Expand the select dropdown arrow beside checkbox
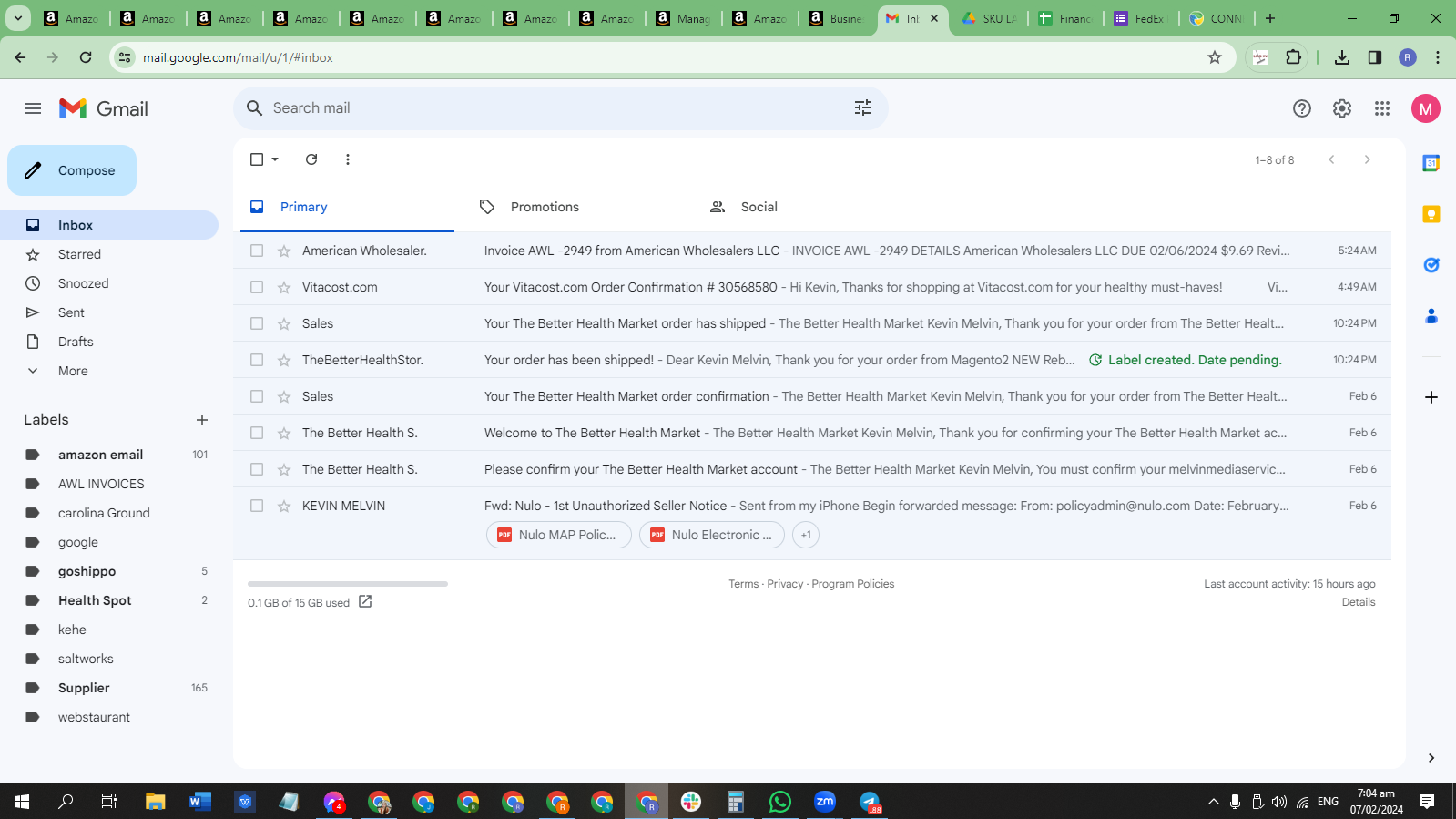1456x819 pixels. (275, 159)
